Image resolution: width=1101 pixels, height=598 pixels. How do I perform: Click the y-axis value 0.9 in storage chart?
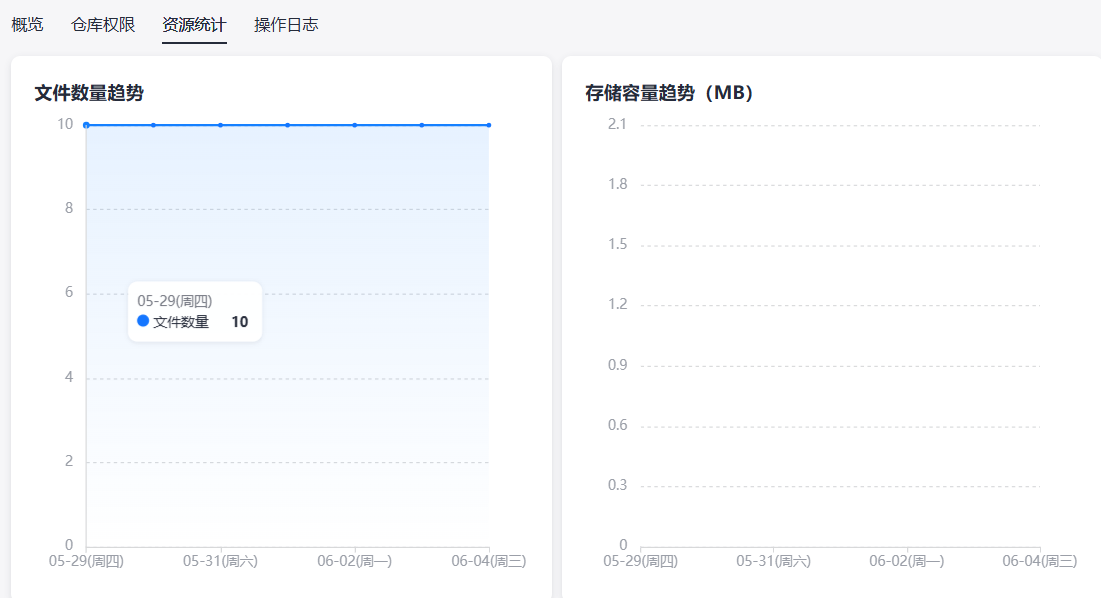(617, 365)
